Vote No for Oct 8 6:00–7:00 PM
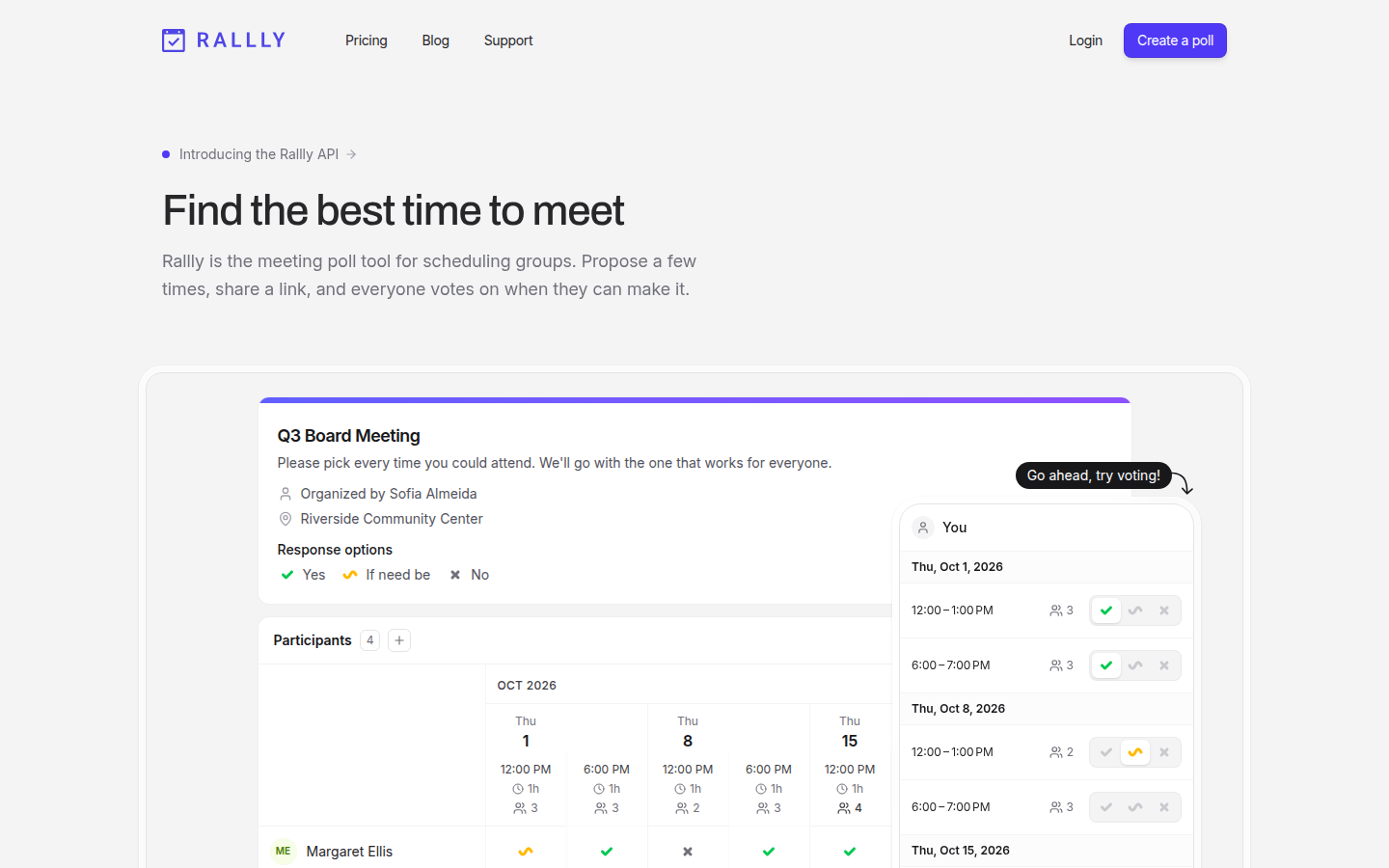The height and width of the screenshot is (868, 1389). pyautogui.click(x=1164, y=807)
